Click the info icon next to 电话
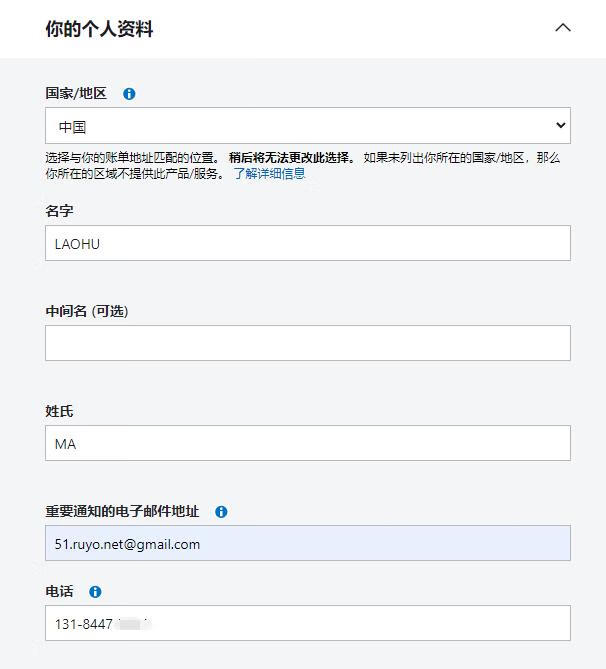Viewport: 606px width, 669px height. (95, 592)
